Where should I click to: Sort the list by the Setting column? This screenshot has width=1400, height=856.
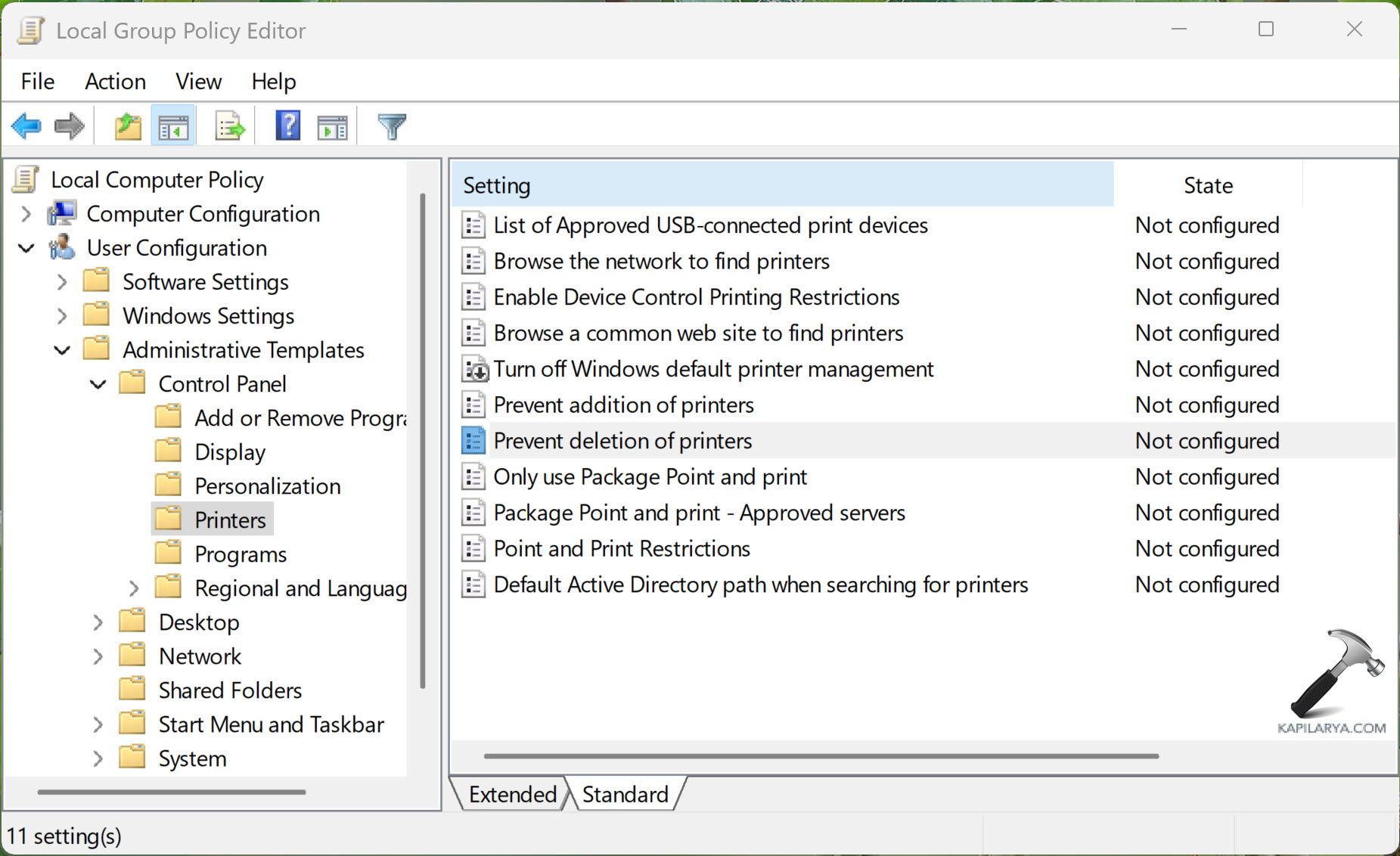[497, 185]
